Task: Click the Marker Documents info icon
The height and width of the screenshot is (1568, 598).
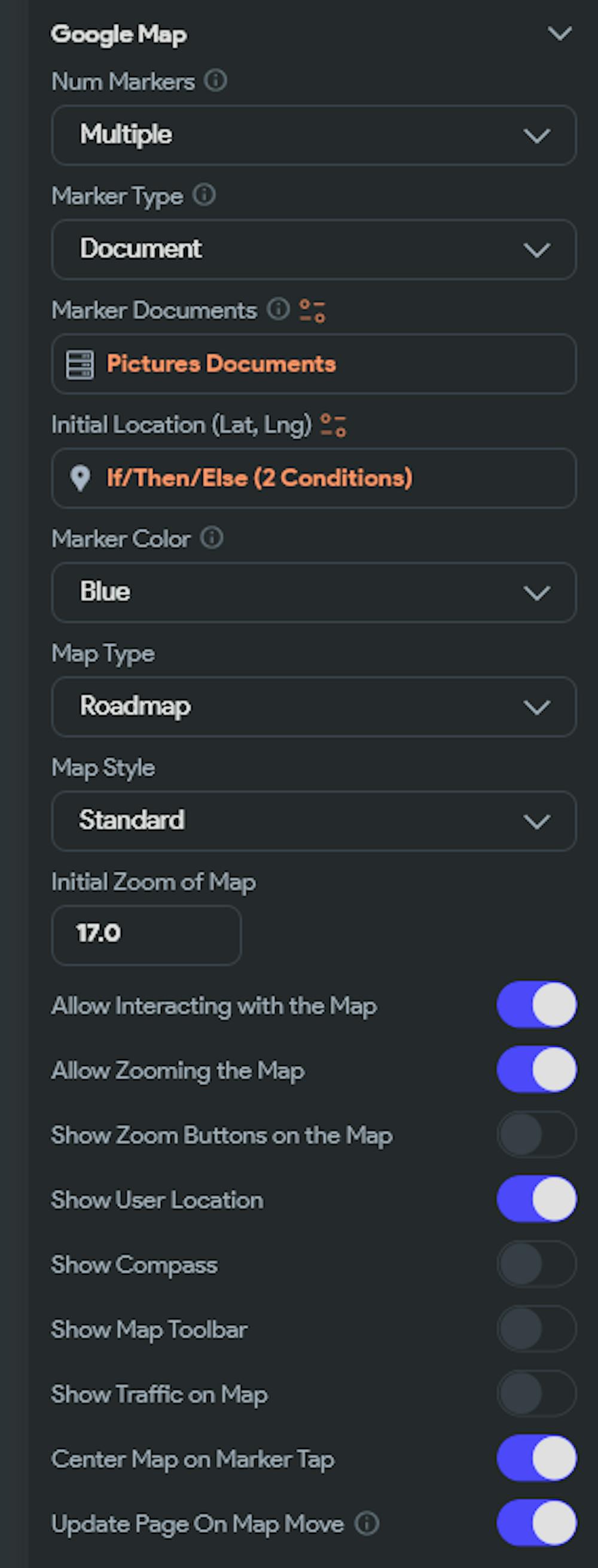Action: pos(278,309)
